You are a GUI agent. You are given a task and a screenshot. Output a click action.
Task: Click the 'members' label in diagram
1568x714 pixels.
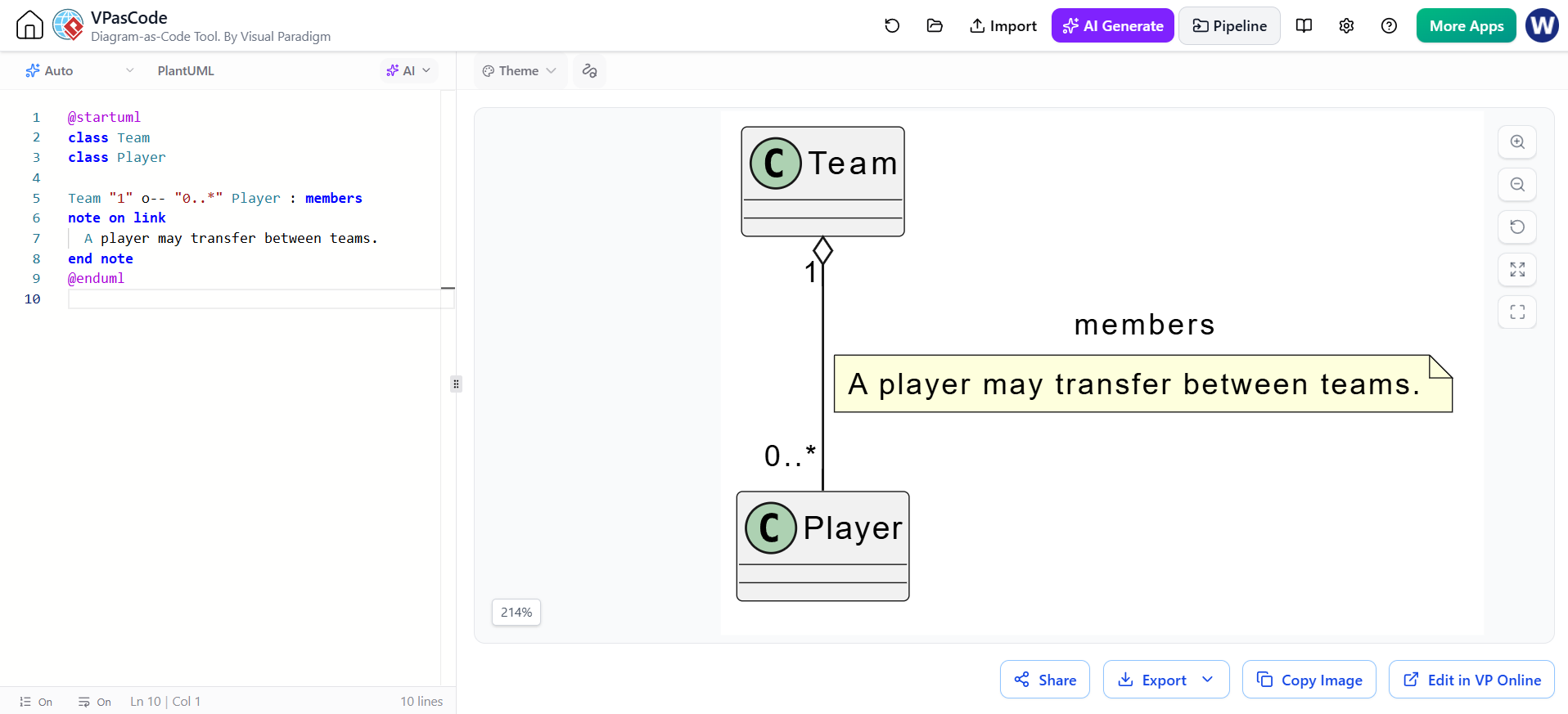coord(1144,326)
